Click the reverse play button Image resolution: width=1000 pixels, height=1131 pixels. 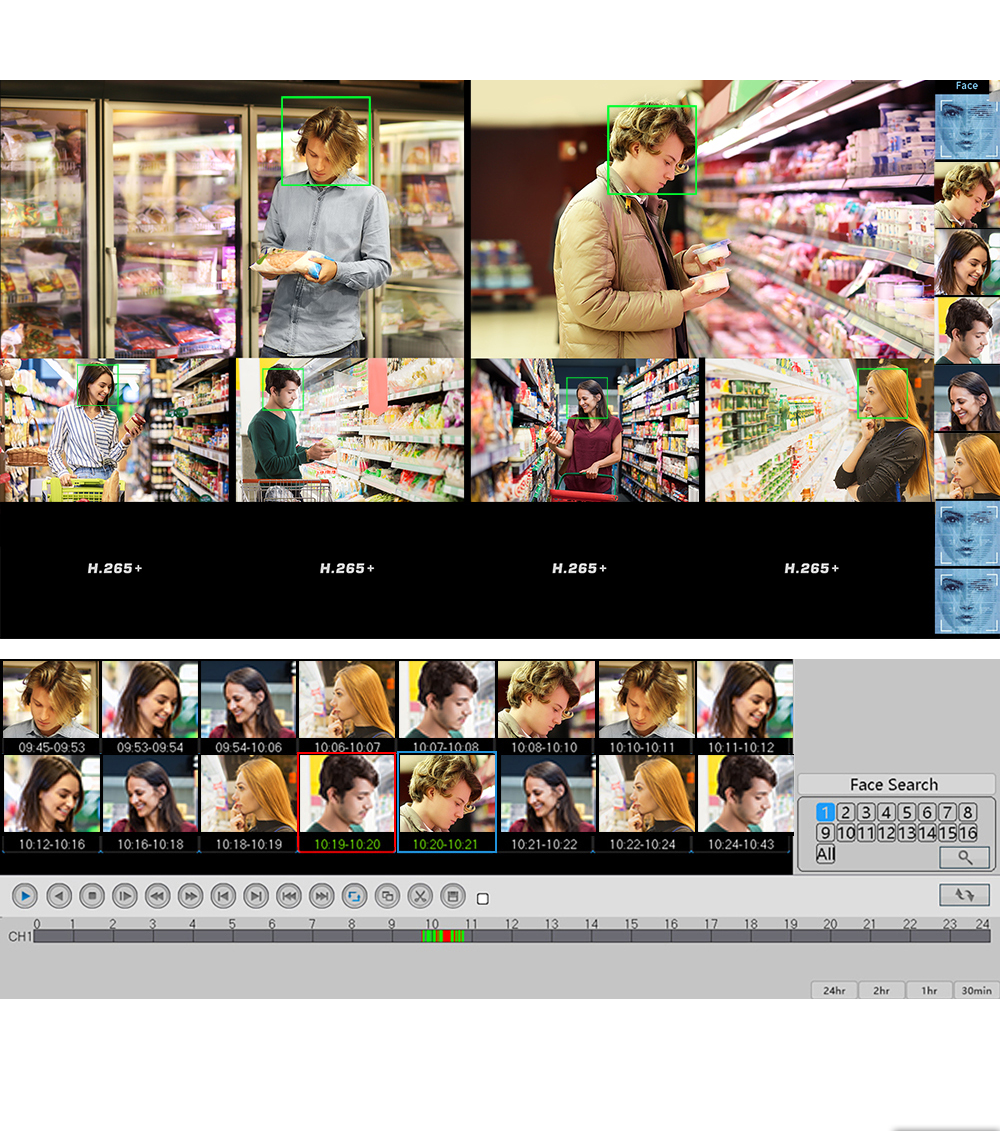59,896
